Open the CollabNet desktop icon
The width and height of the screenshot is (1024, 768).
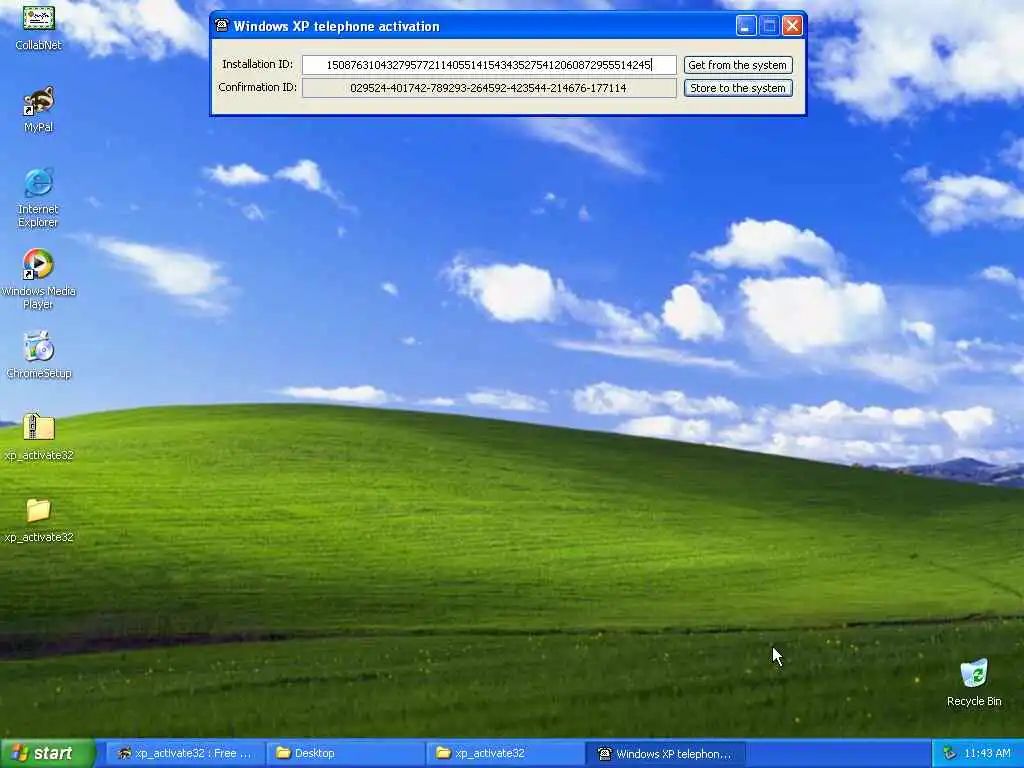39,21
